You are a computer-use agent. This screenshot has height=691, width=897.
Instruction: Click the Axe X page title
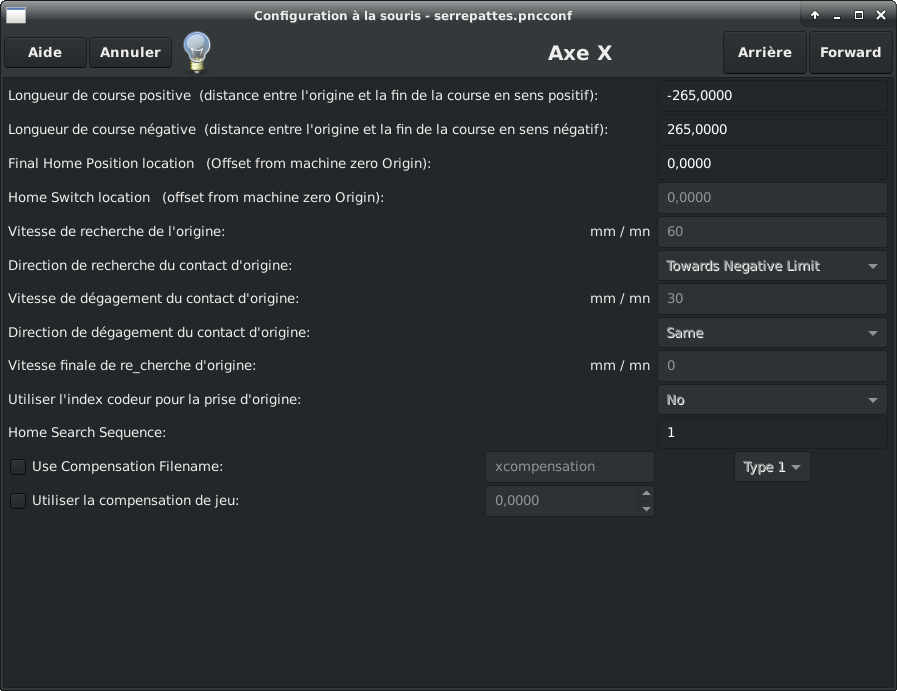point(580,53)
